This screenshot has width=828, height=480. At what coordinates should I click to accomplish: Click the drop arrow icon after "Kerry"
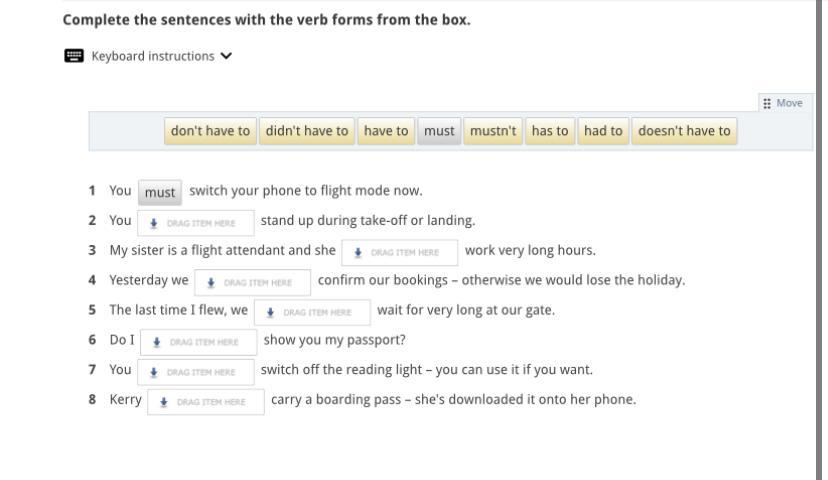tap(164, 402)
